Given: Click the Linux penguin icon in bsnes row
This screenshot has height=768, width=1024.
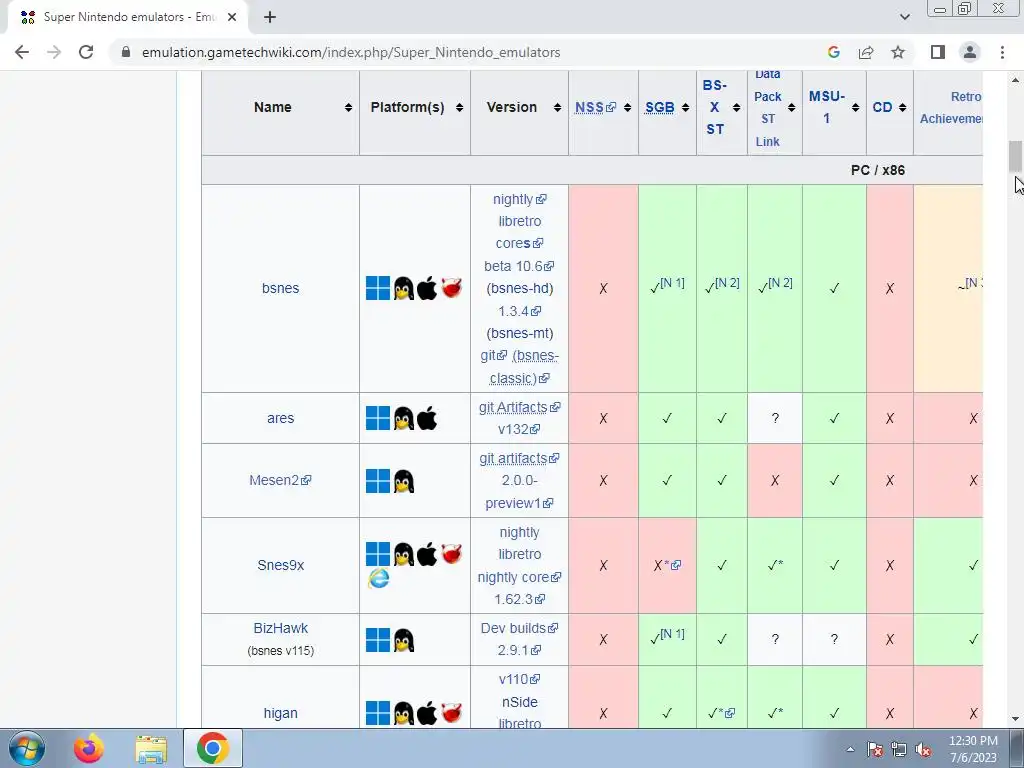Looking at the screenshot, I should coord(404,288).
